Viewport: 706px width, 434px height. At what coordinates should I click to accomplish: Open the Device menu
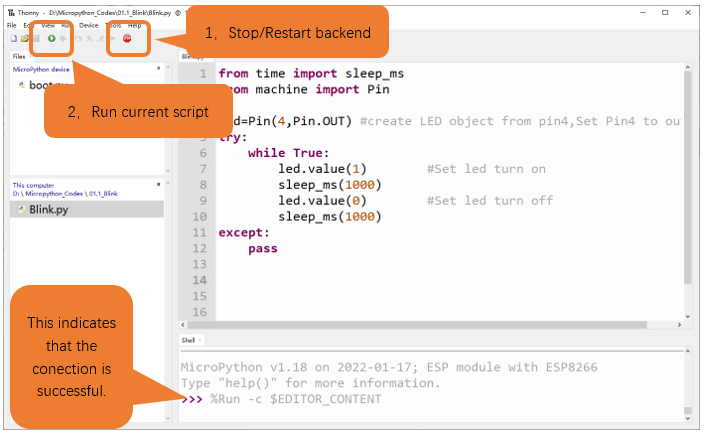[89, 25]
